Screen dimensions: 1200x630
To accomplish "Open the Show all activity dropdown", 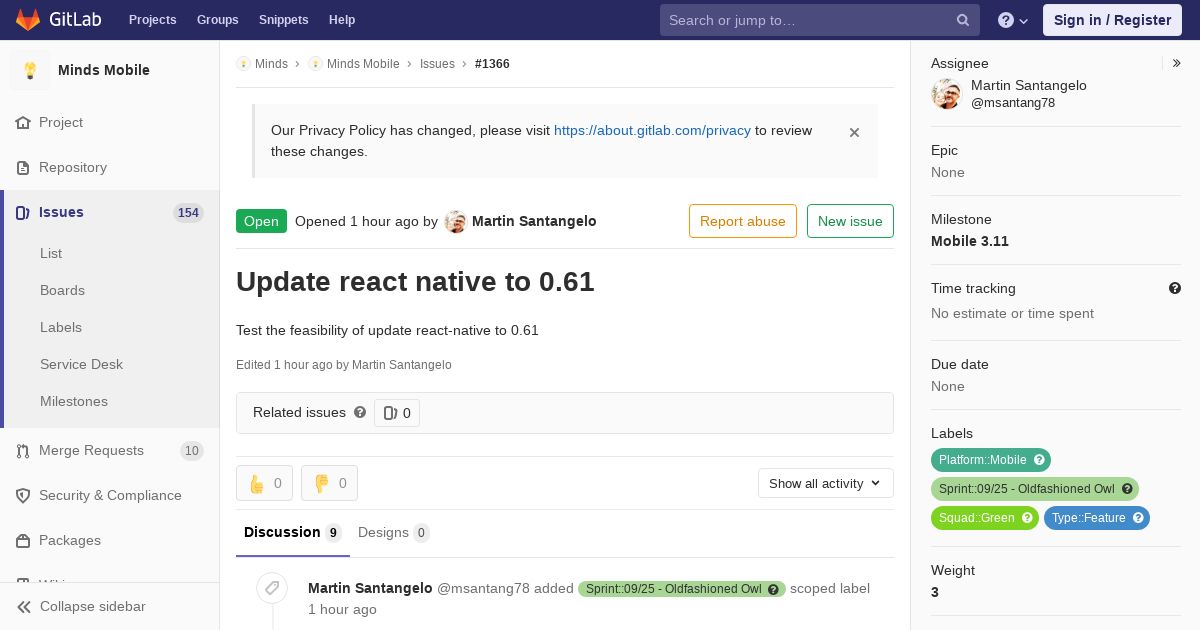I will [825, 483].
